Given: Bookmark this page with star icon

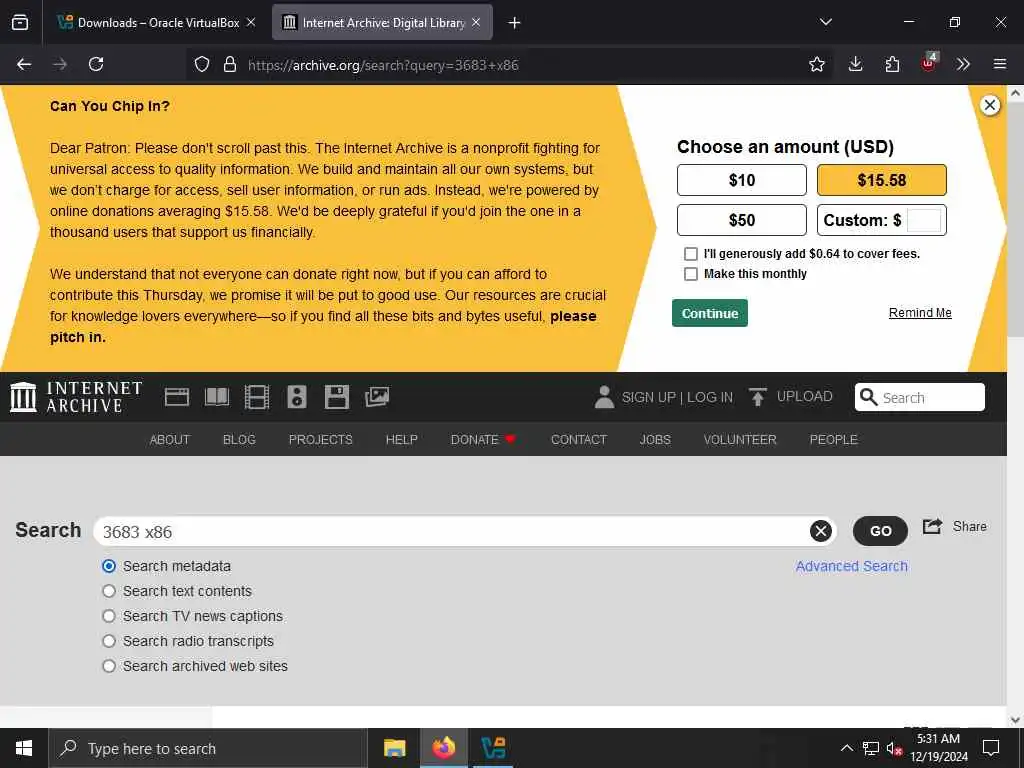Looking at the screenshot, I should click(816, 64).
